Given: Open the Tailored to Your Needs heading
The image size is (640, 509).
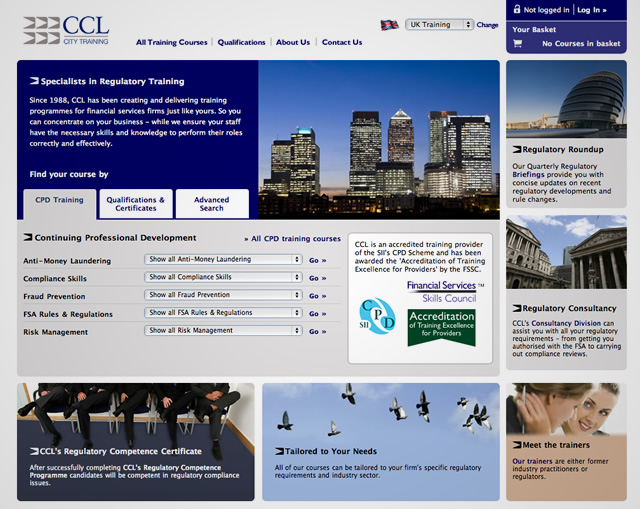Looking at the screenshot, I should pyautogui.click(x=331, y=451).
